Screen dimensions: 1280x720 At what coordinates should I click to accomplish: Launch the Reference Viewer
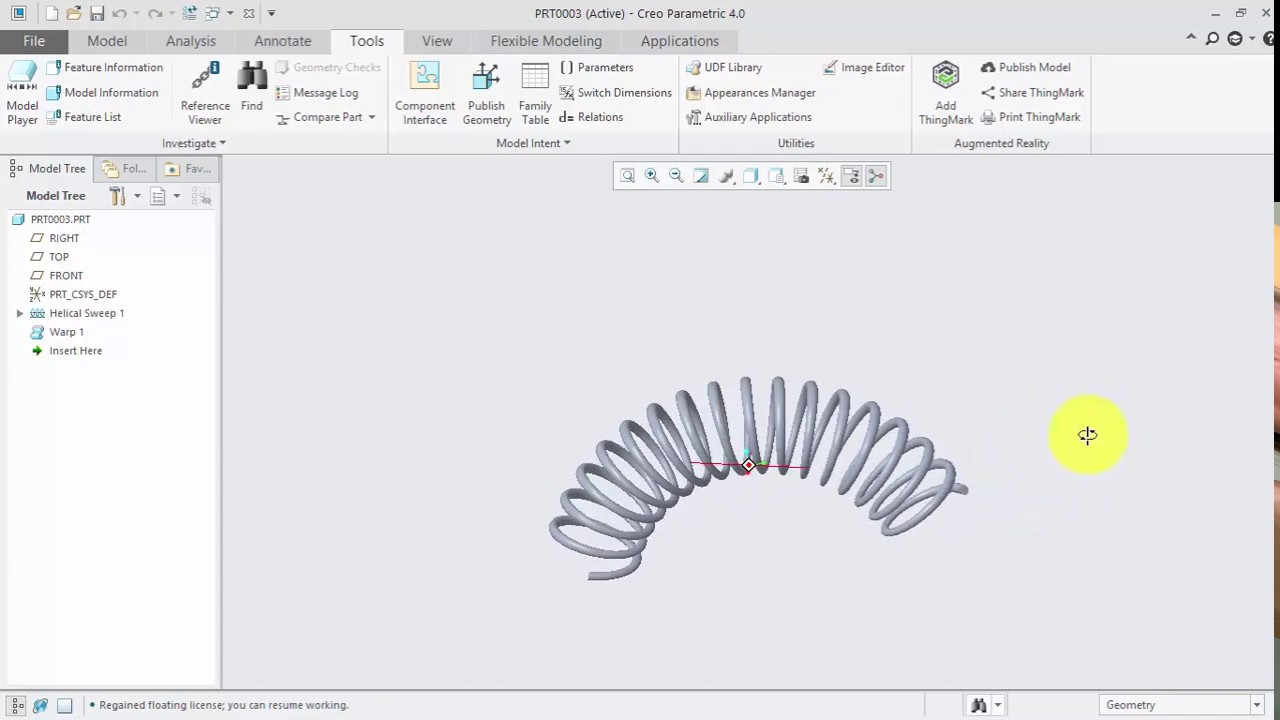[x=205, y=93]
